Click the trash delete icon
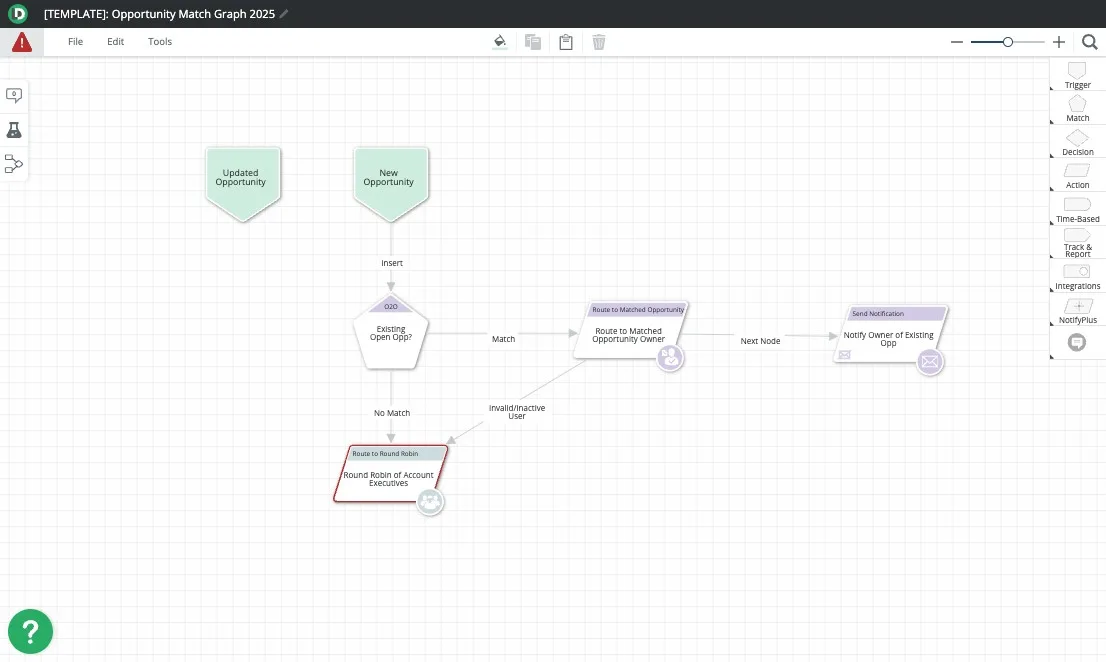 click(x=599, y=42)
